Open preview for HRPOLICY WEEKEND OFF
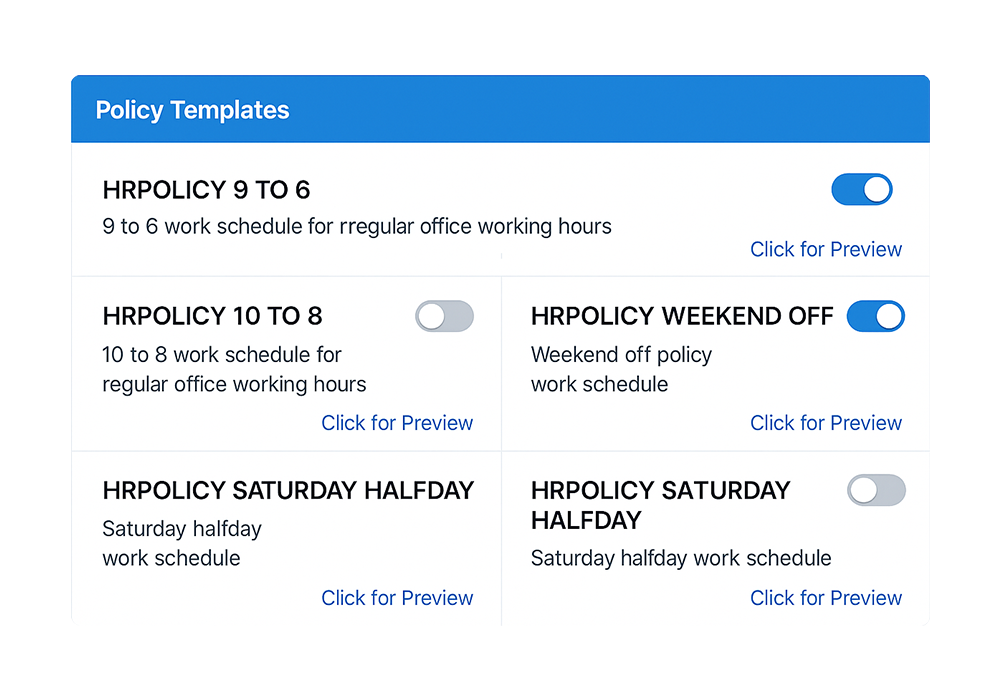This screenshot has height=700, width=1000. [825, 423]
